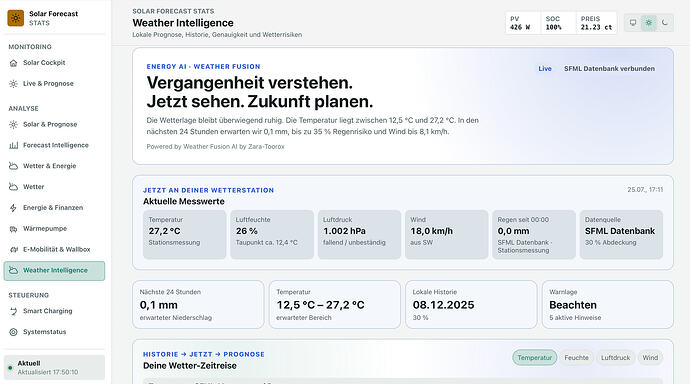Switch chart to Luftdruck
Image resolution: width=690 pixels, height=384 pixels.
click(615, 358)
